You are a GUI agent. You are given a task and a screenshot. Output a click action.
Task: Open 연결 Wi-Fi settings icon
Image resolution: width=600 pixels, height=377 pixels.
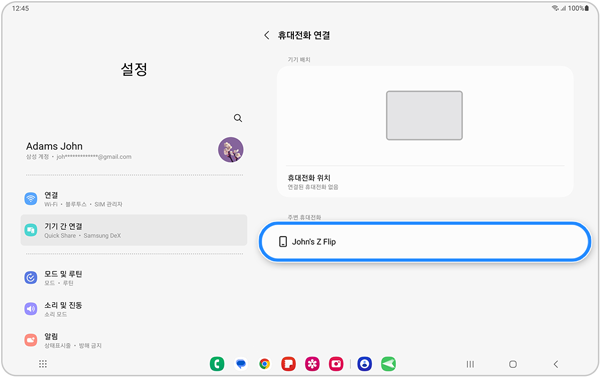click(x=31, y=199)
